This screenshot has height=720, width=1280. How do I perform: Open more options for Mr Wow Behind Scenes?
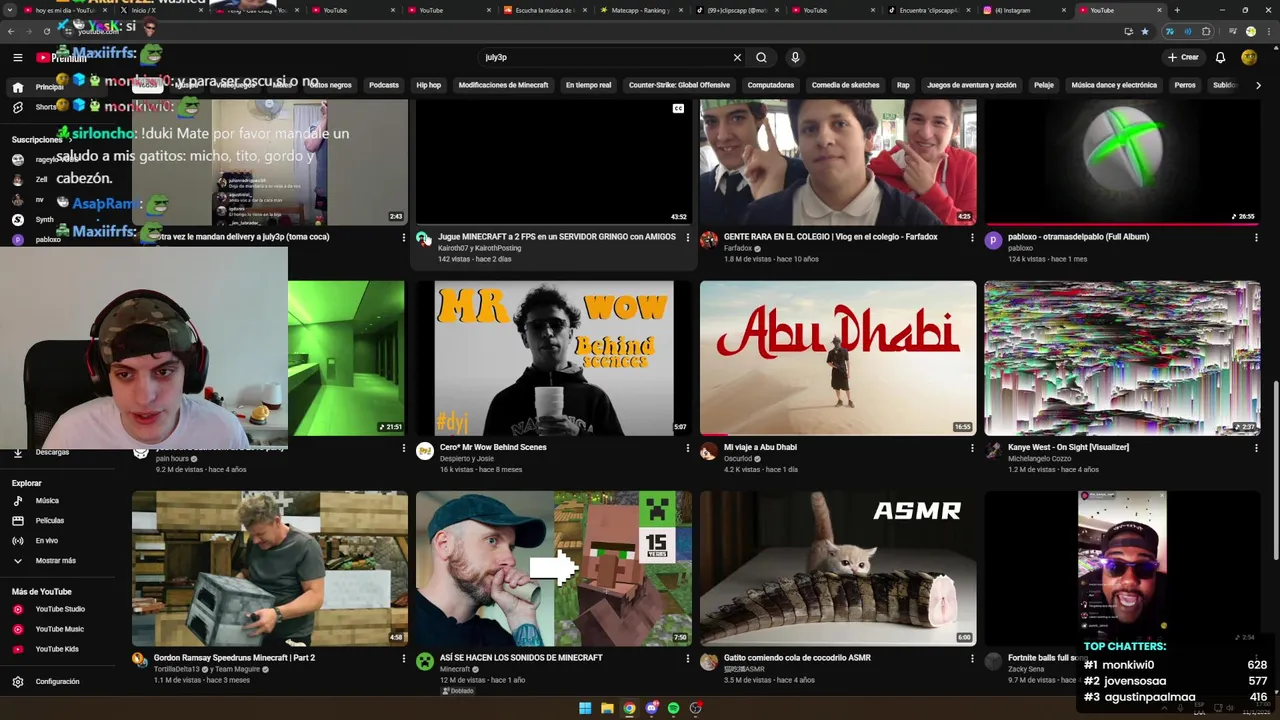click(687, 448)
